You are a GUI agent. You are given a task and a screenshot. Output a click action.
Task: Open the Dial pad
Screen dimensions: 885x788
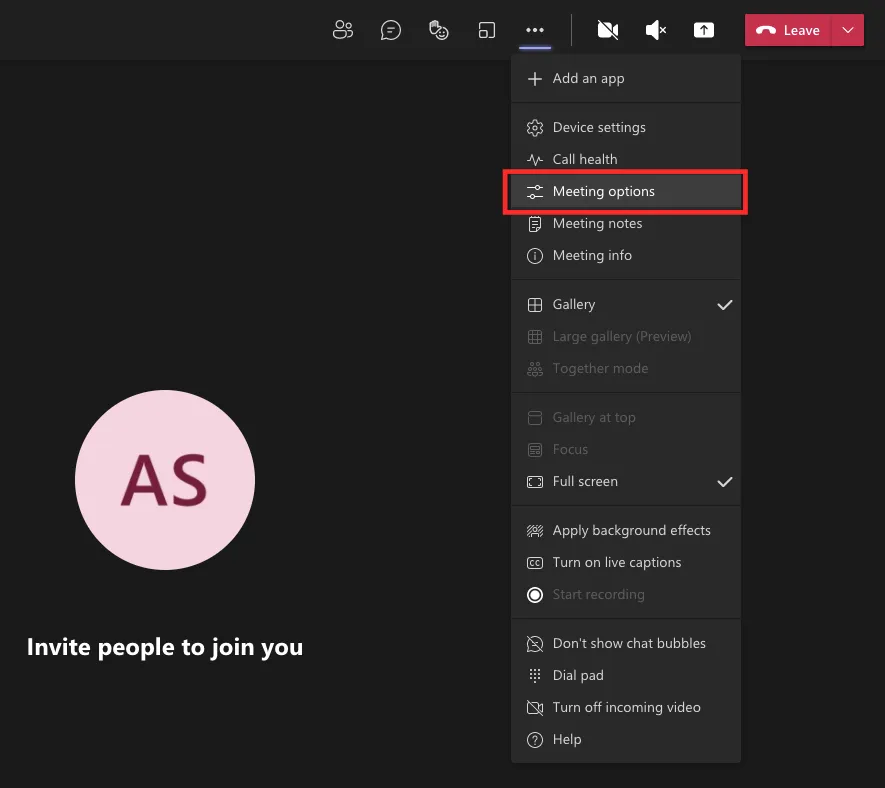[x=579, y=675]
